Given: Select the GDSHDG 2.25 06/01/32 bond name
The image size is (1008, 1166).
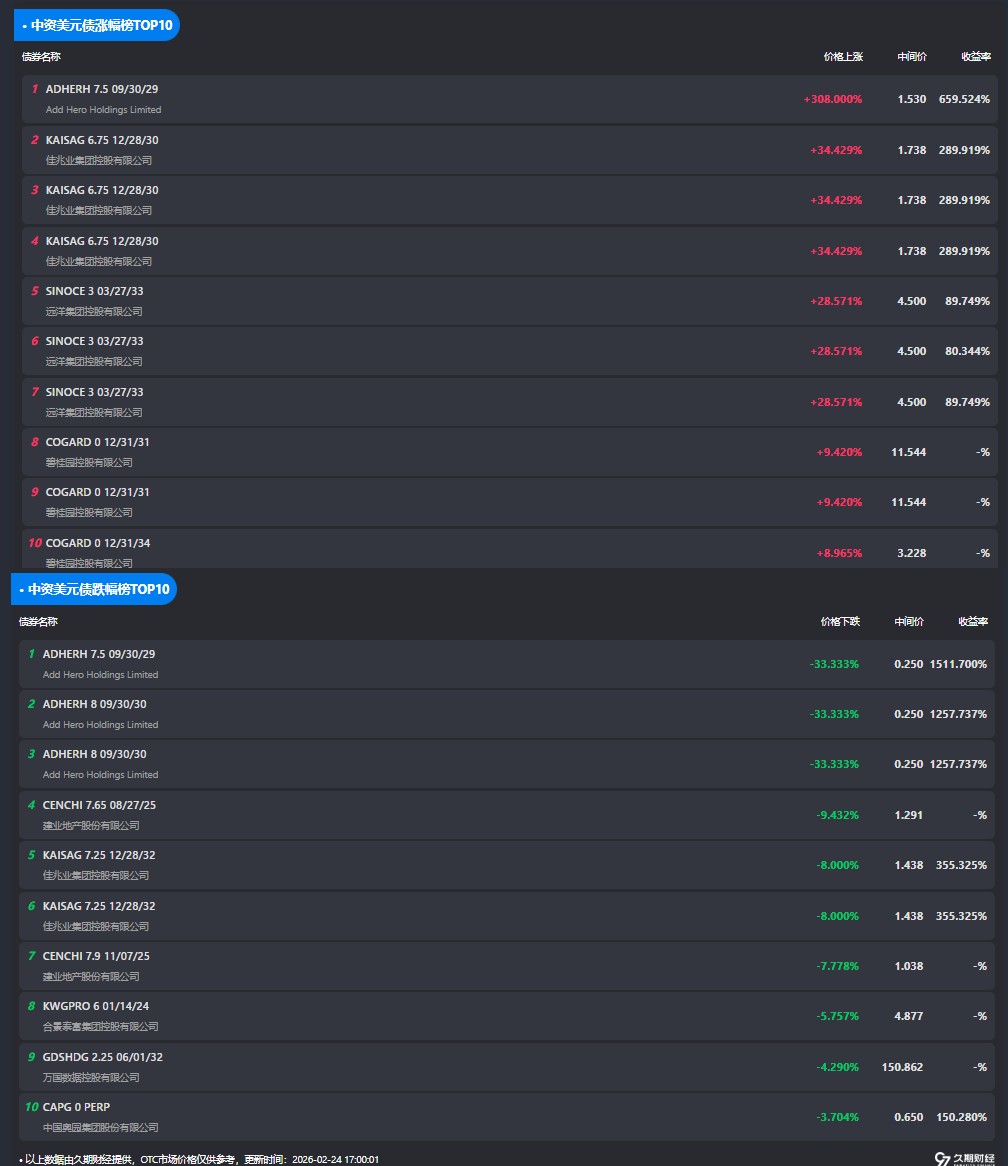Looking at the screenshot, I should pyautogui.click(x=102, y=1057).
